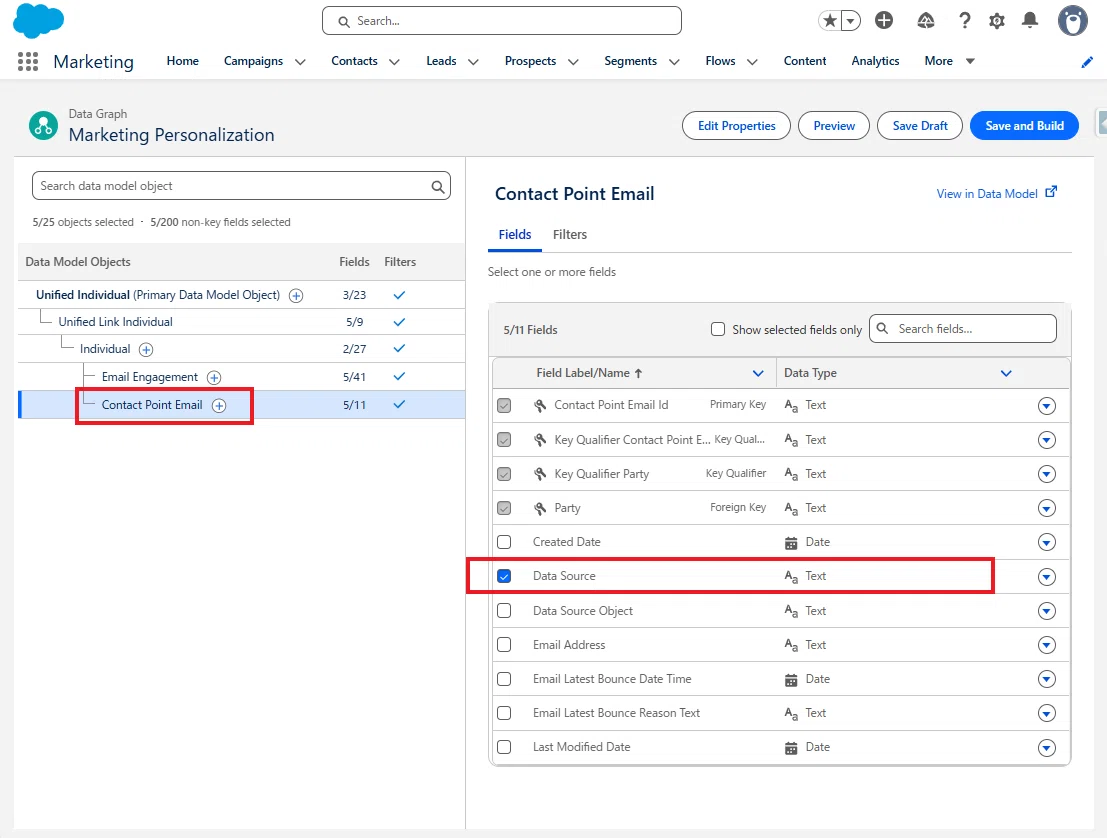Screen dimensions: 1107x838
Task: Click the key icon beside Contact Point Email Id
Action: [x=540, y=405]
